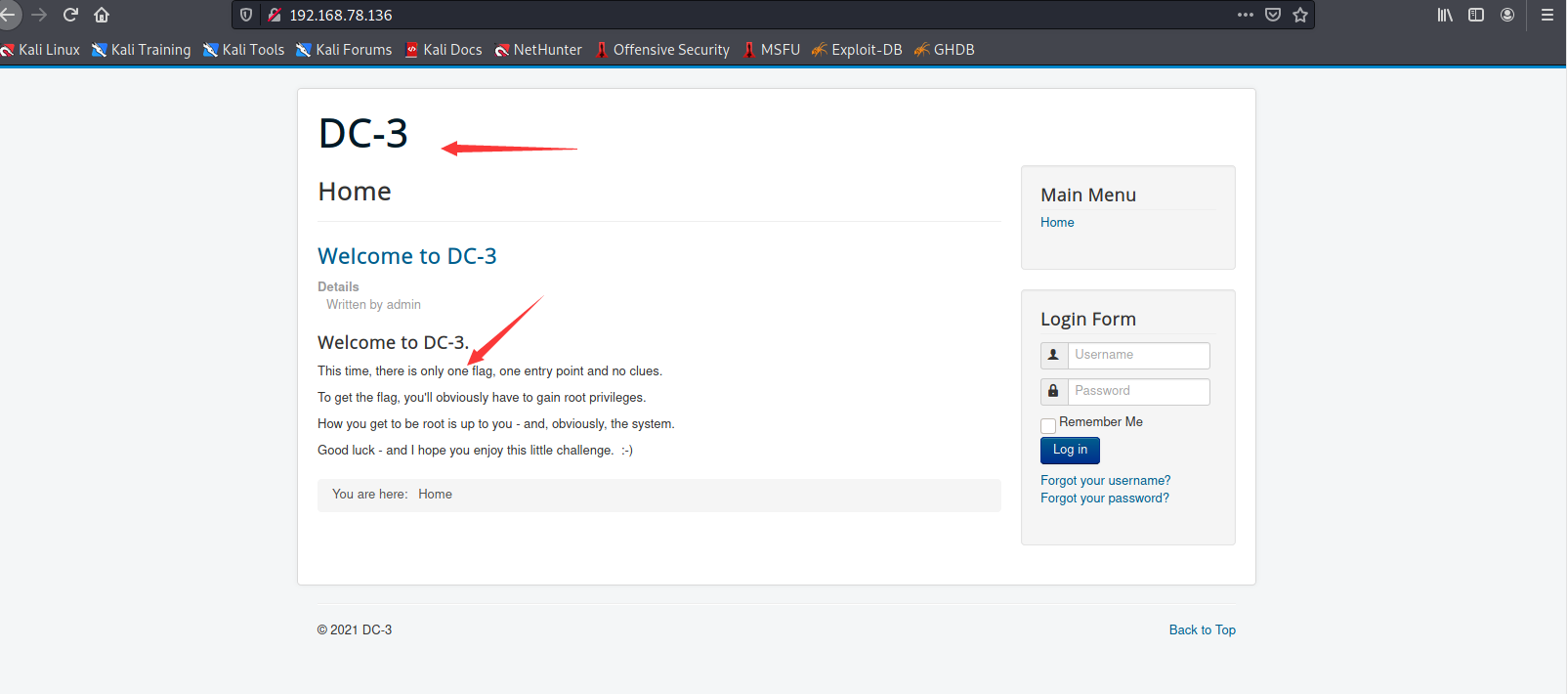Reload the current page
Viewport: 1568px width, 694px height.
tap(70, 15)
